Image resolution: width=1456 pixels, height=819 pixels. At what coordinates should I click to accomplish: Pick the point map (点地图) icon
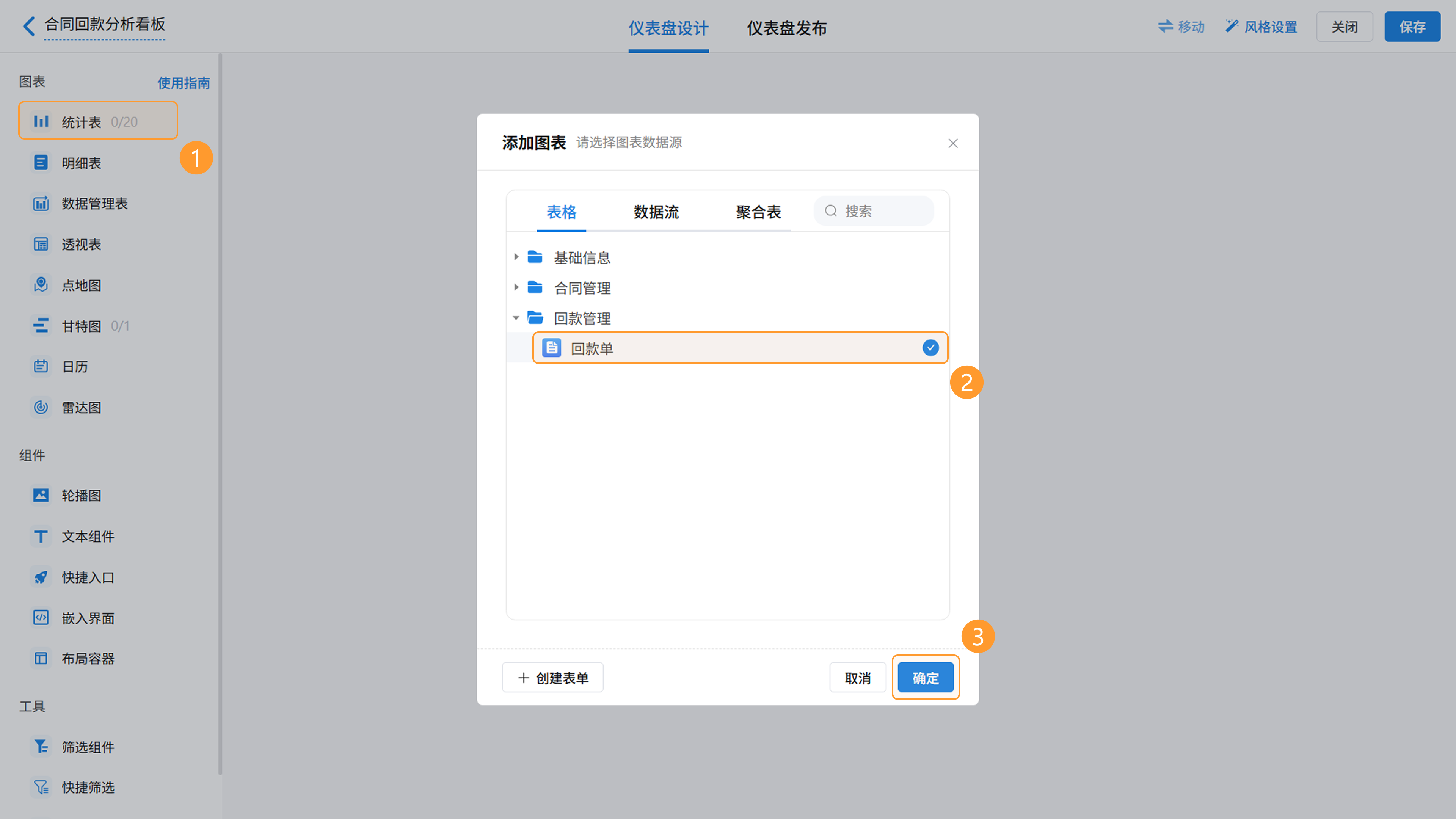[x=41, y=285]
